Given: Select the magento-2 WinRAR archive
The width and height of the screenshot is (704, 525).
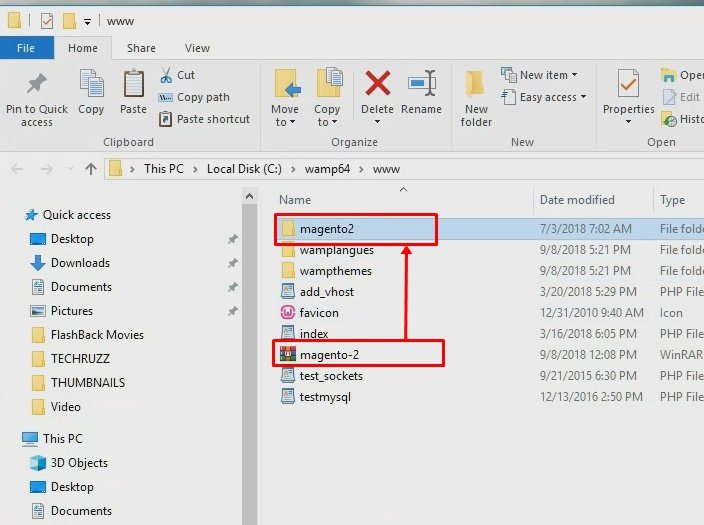Looking at the screenshot, I should pyautogui.click(x=329, y=355).
